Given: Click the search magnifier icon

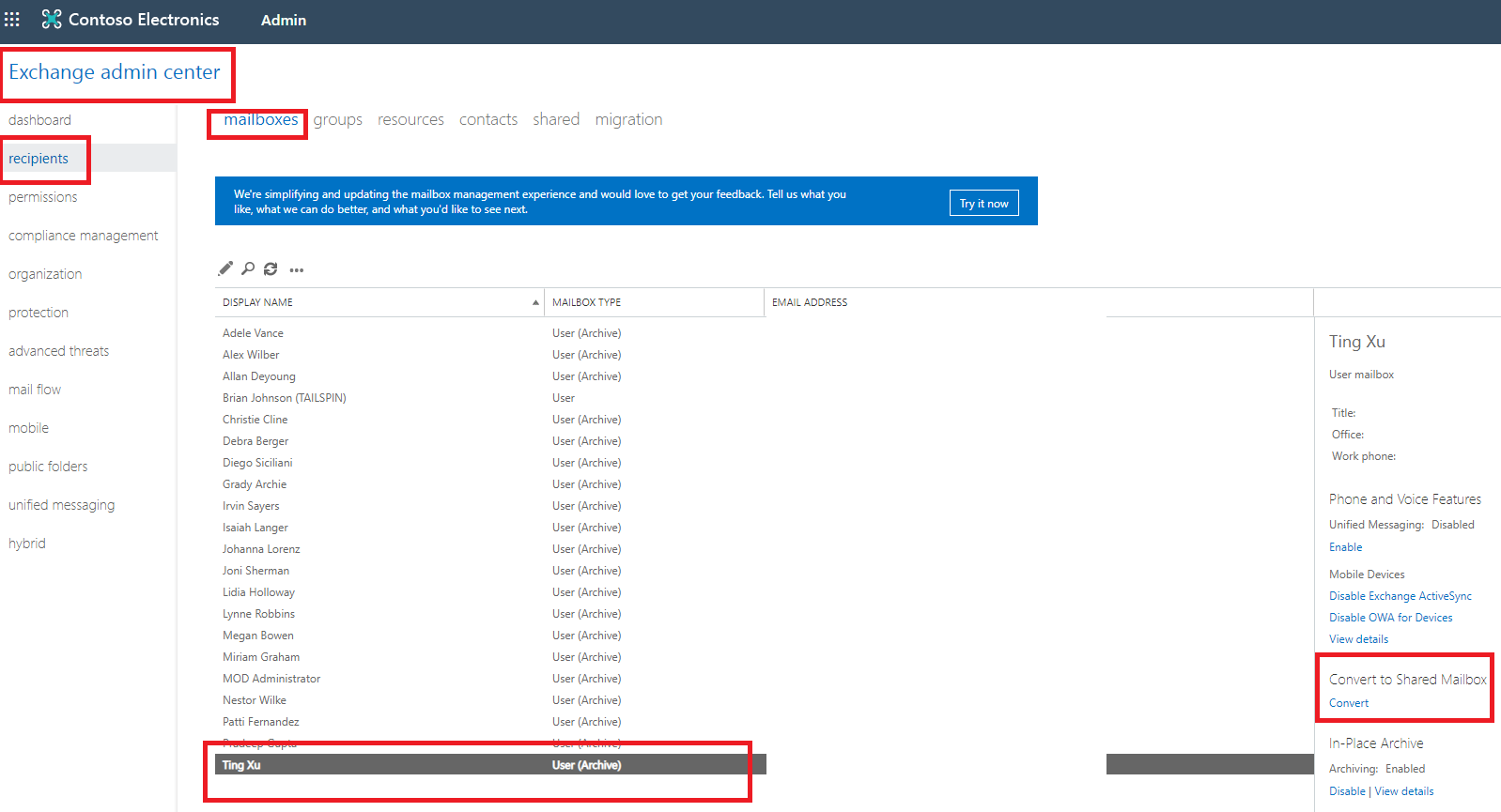Looking at the screenshot, I should point(248,268).
